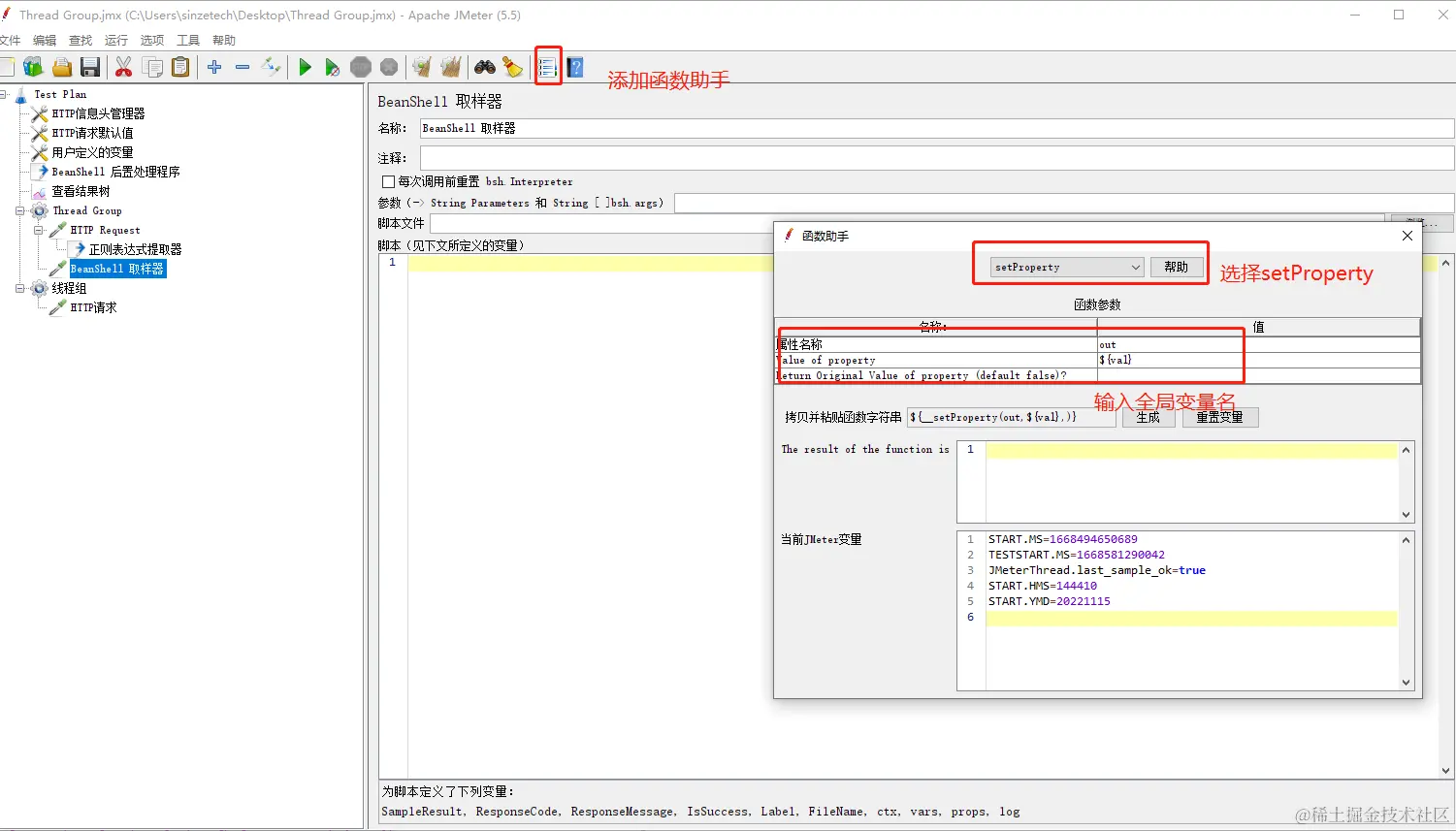
Task: Click the BeanShell 名称 input field
Action: [x=936, y=128]
